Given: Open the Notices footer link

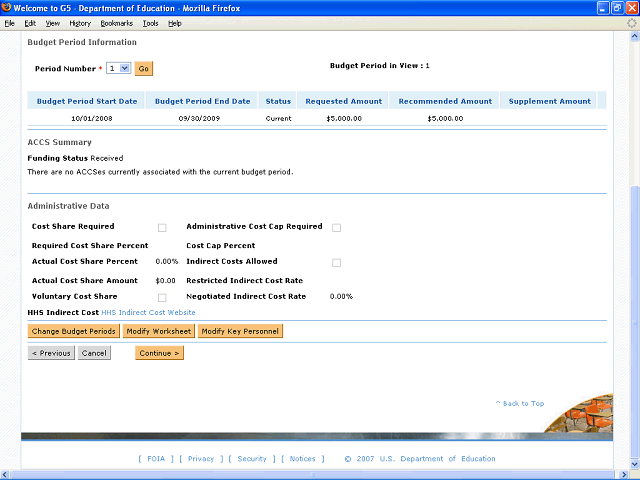Looking at the screenshot, I should (302, 459).
